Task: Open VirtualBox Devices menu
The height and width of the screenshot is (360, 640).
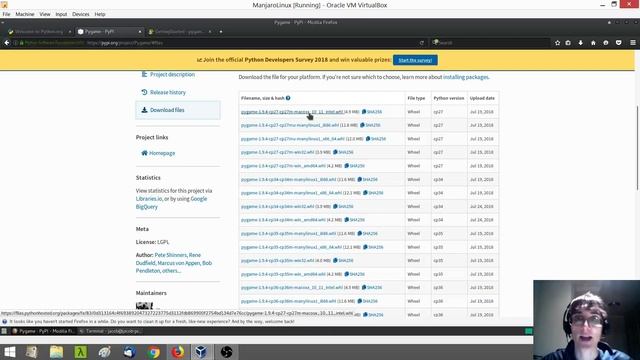Action: (81, 14)
